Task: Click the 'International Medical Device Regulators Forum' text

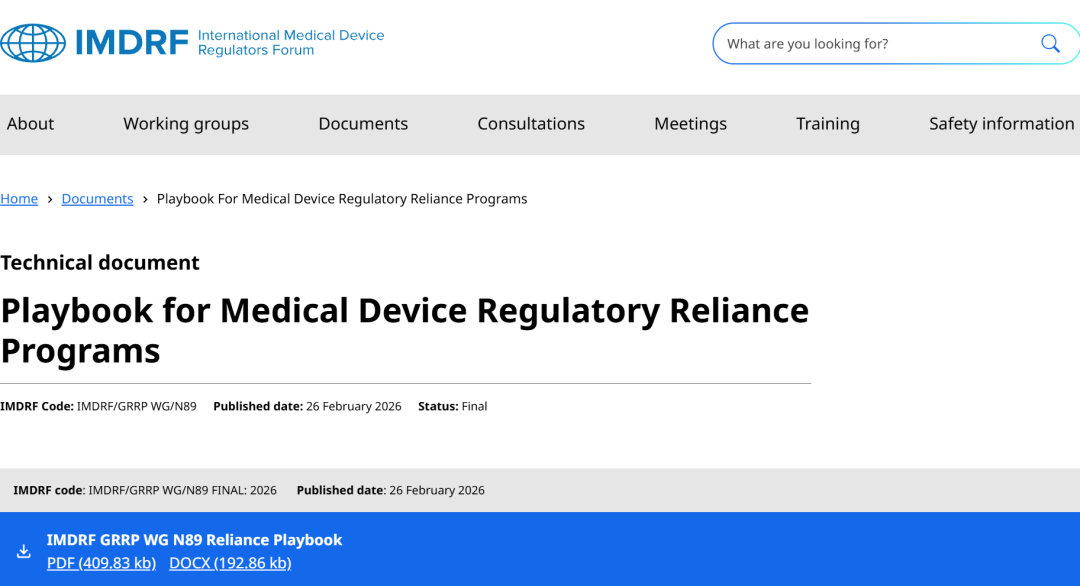Action: click(x=291, y=43)
